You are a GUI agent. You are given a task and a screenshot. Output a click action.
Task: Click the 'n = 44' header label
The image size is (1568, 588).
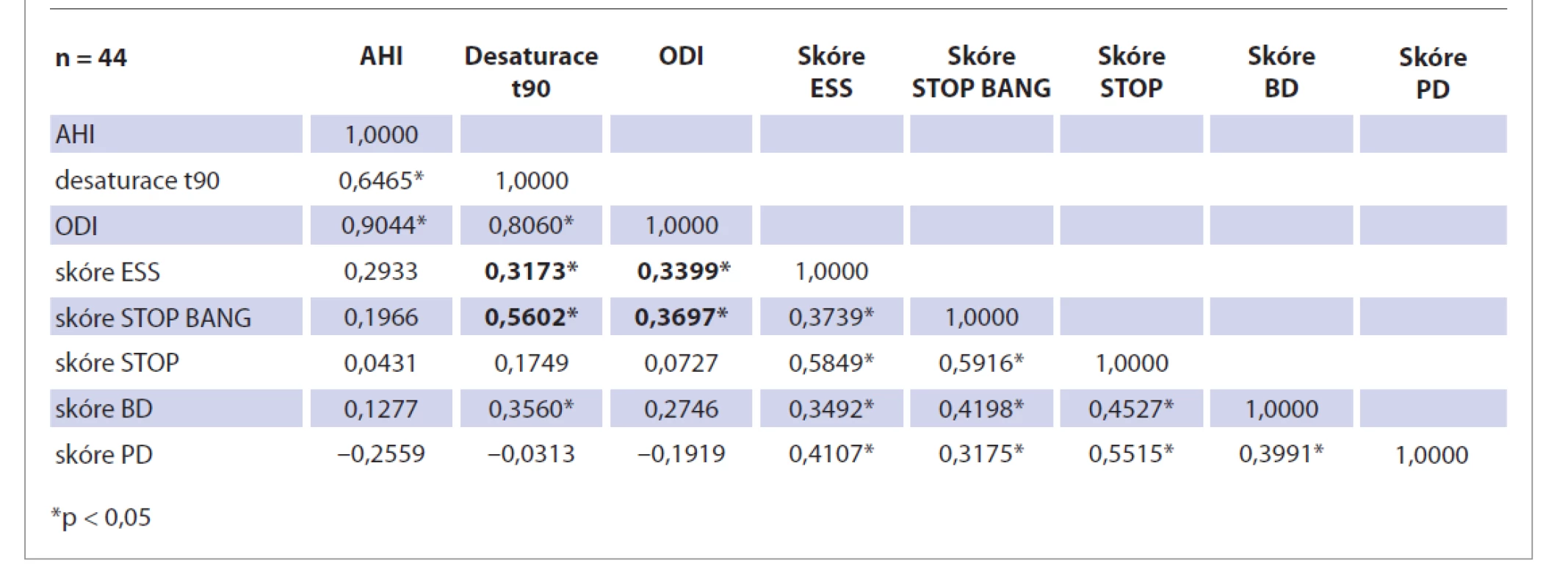click(x=90, y=57)
